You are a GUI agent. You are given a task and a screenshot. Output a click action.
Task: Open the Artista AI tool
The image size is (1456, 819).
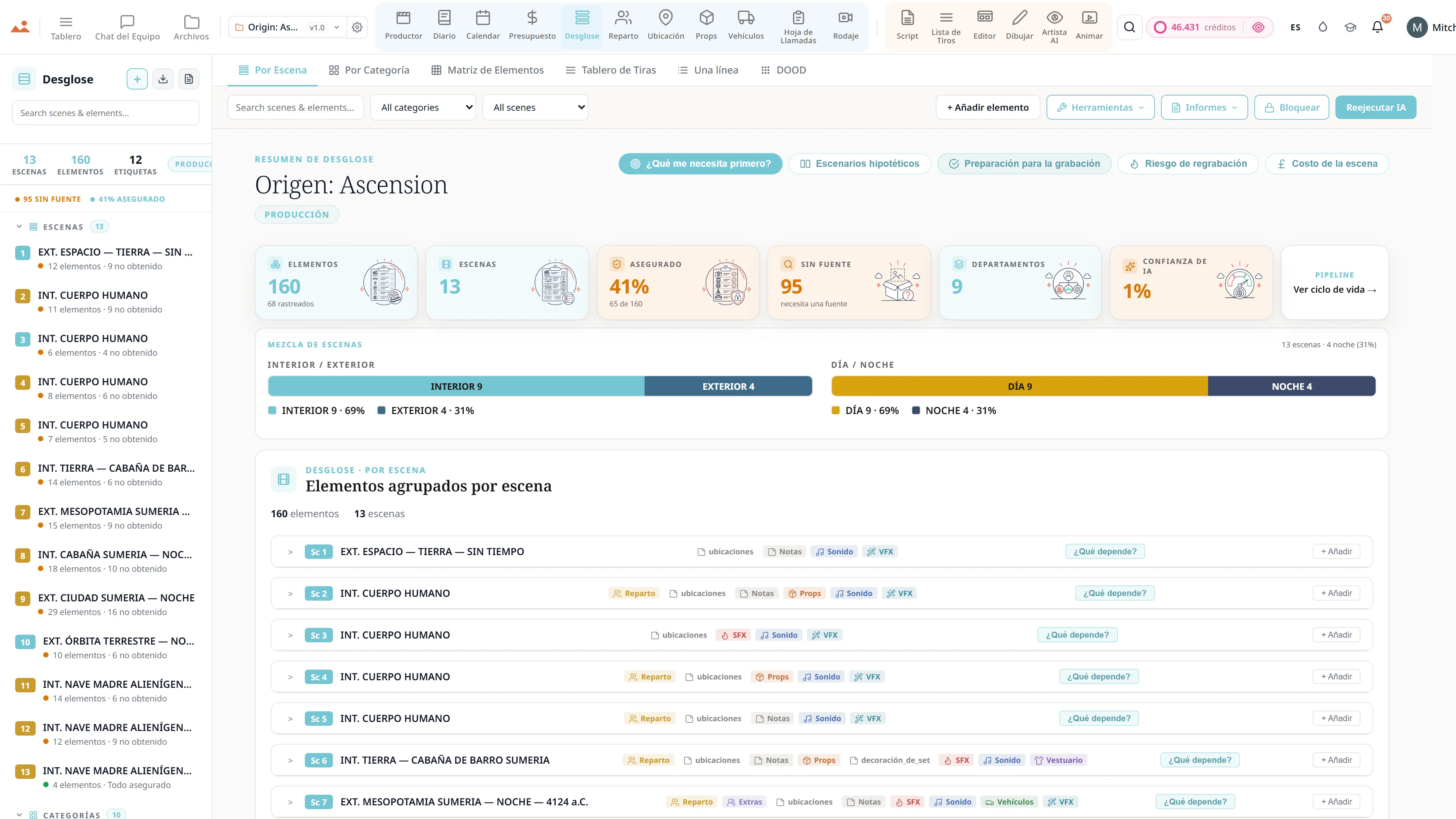pyautogui.click(x=1054, y=27)
